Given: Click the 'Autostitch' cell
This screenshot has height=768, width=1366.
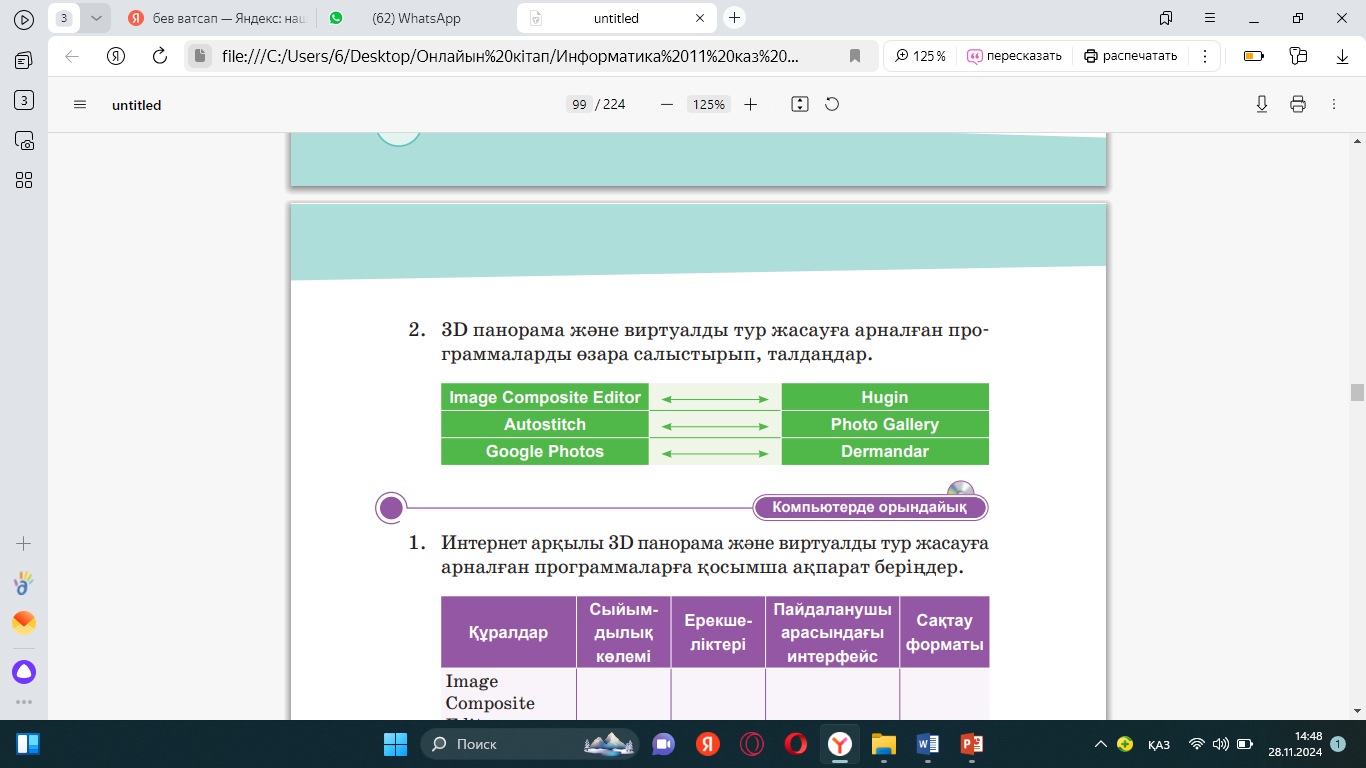Looking at the screenshot, I should 545,424.
